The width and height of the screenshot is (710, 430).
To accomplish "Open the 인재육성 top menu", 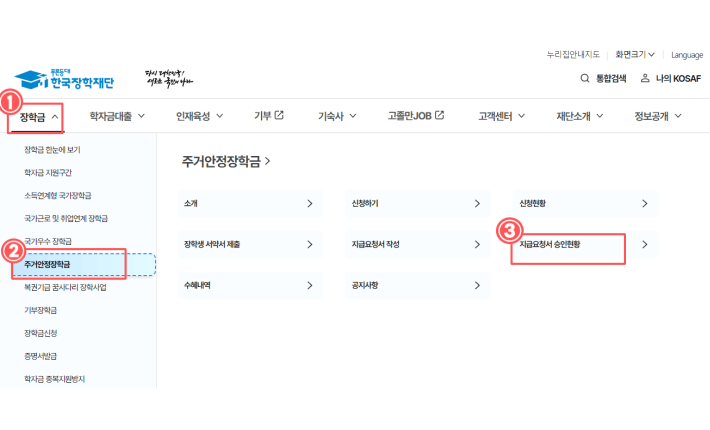I will (199, 116).
